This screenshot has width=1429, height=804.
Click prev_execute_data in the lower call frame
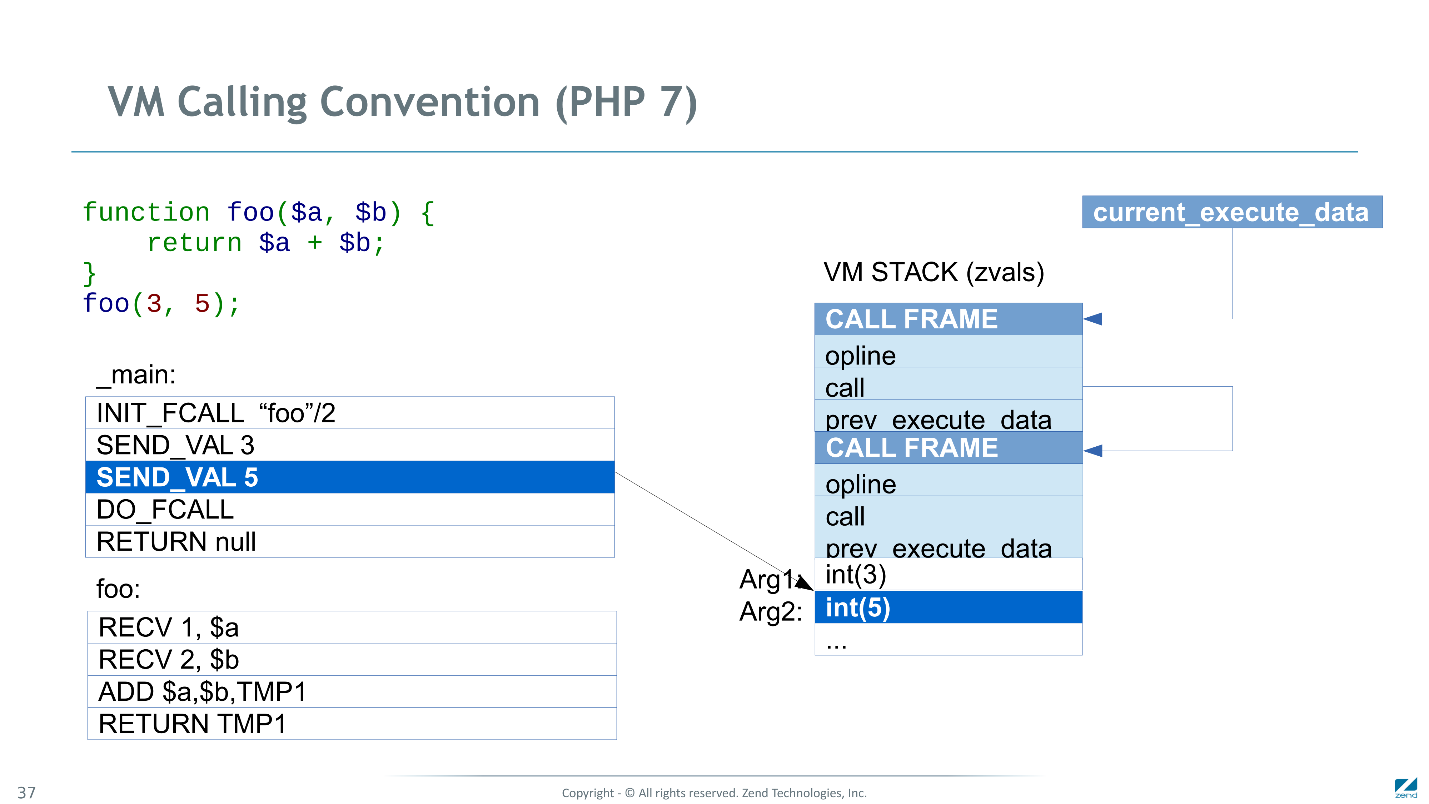[x=948, y=544]
